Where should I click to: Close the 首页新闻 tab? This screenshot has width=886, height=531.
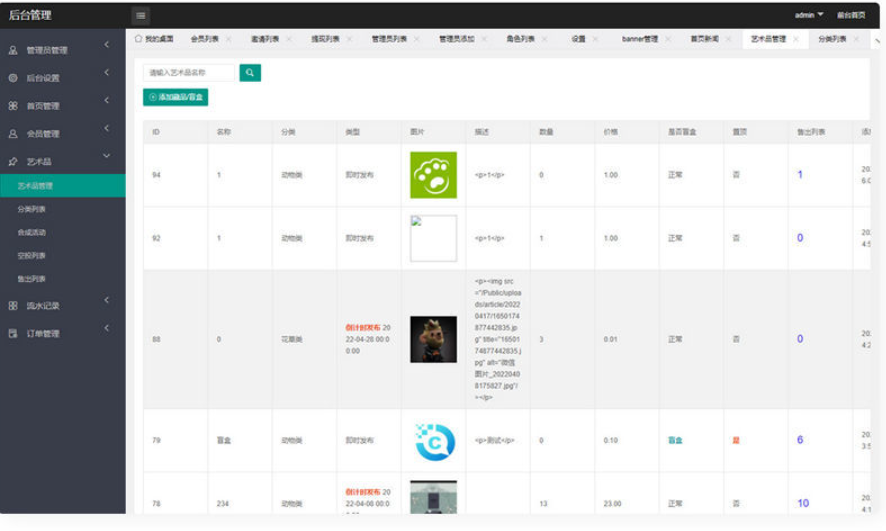point(728,39)
